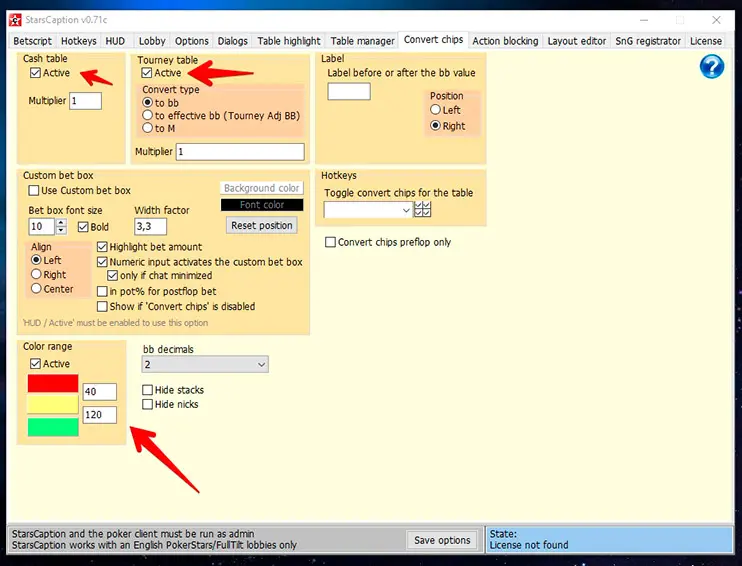Decrease bet box font size with down arrow
742x566 pixels.
point(61,231)
